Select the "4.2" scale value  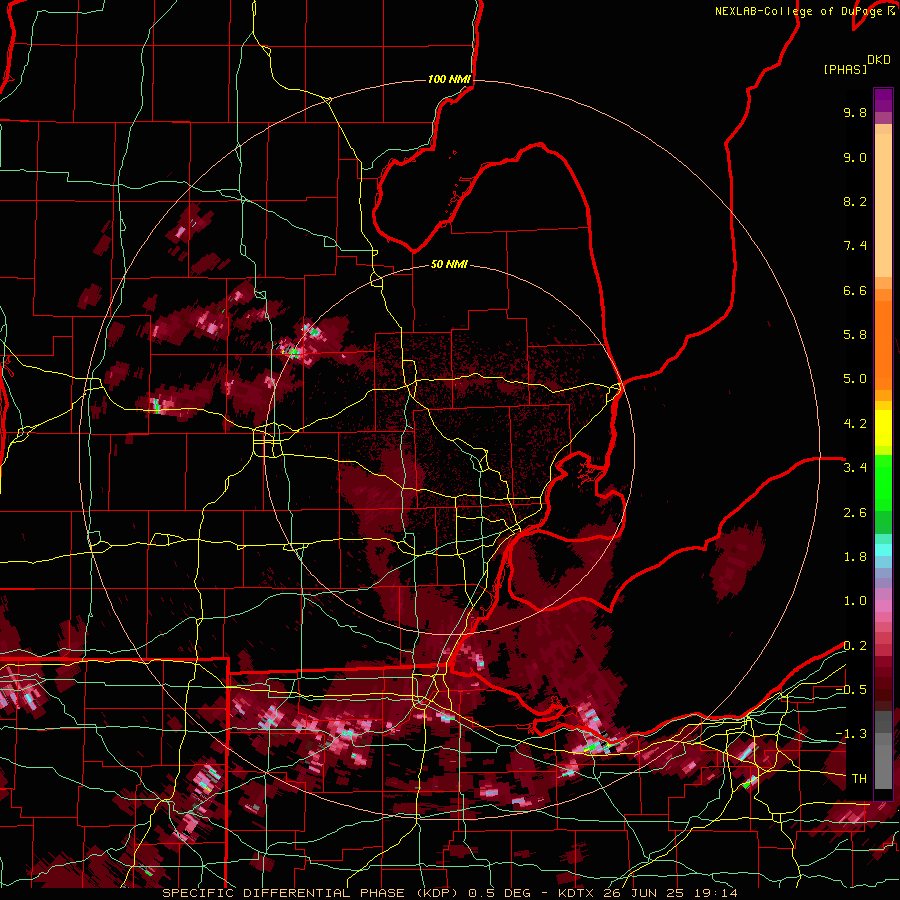click(855, 424)
